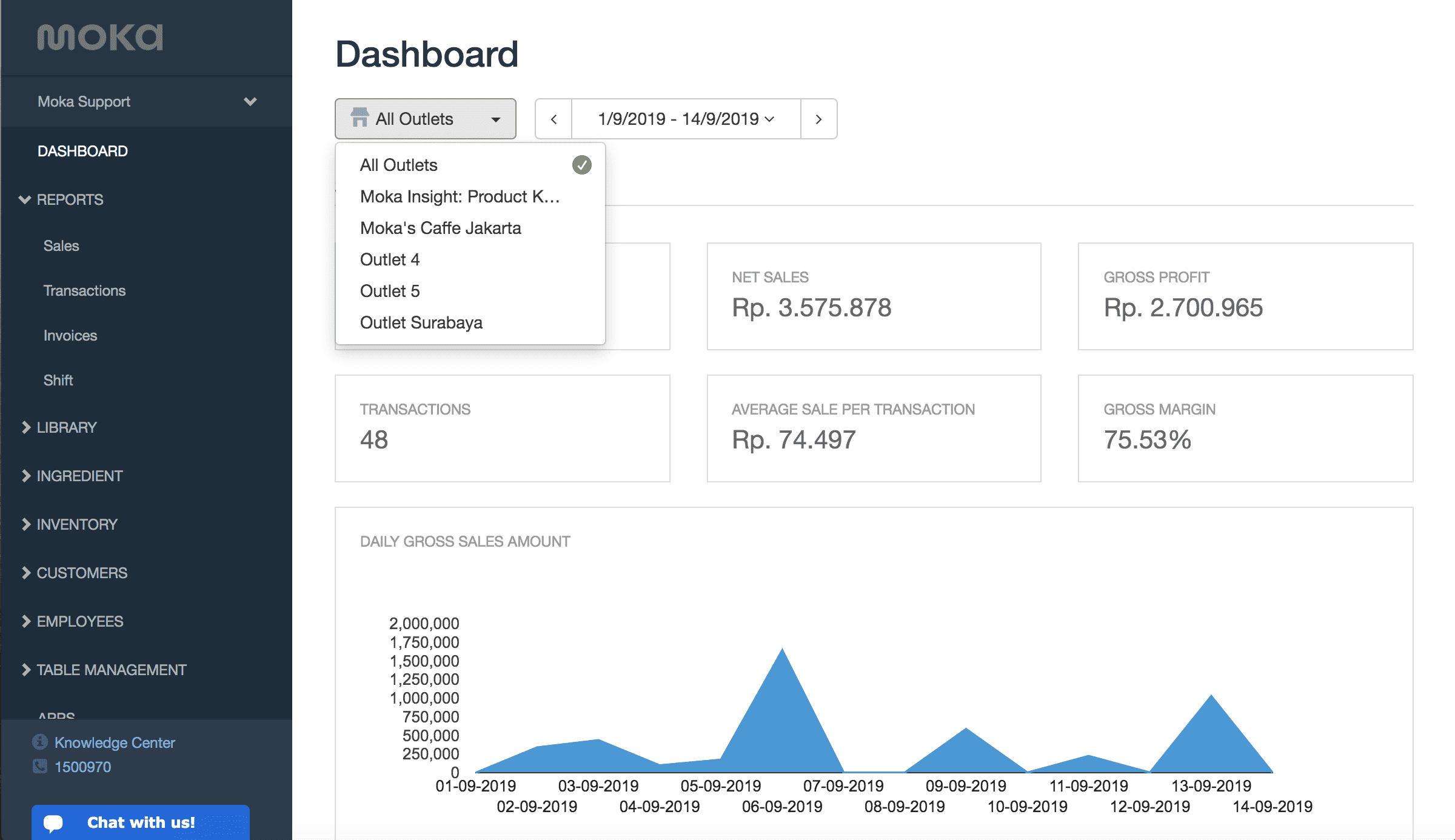Open the Transactions report
Viewport: 1455px width, 840px height.
click(x=84, y=290)
